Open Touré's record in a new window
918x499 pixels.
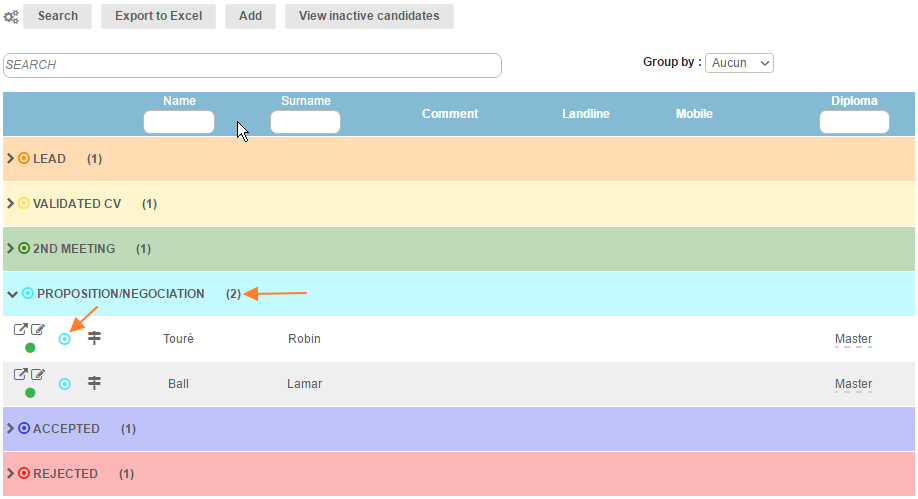(20, 330)
